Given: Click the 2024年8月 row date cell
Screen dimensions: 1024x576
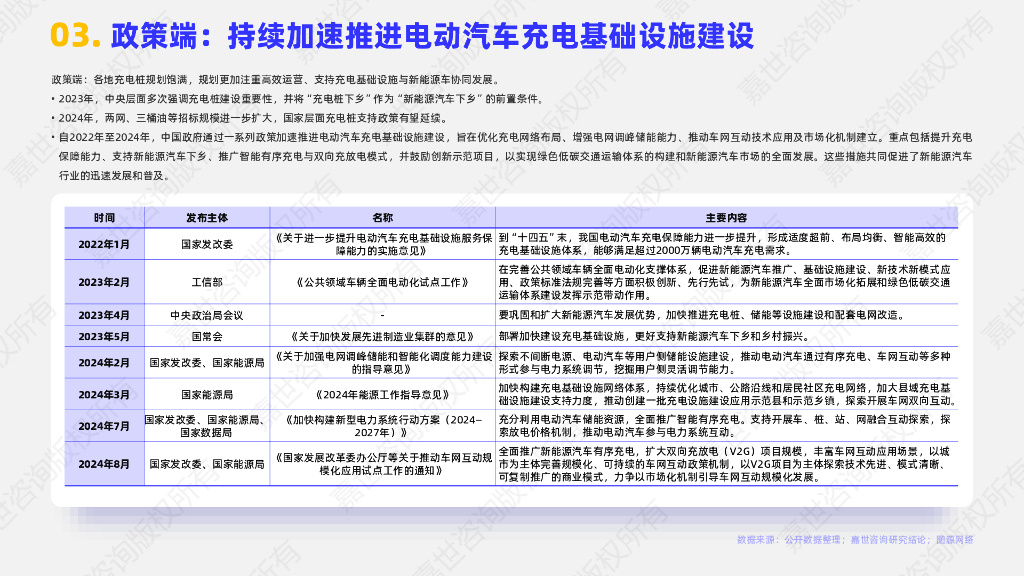Looking at the screenshot, I should (103, 462).
